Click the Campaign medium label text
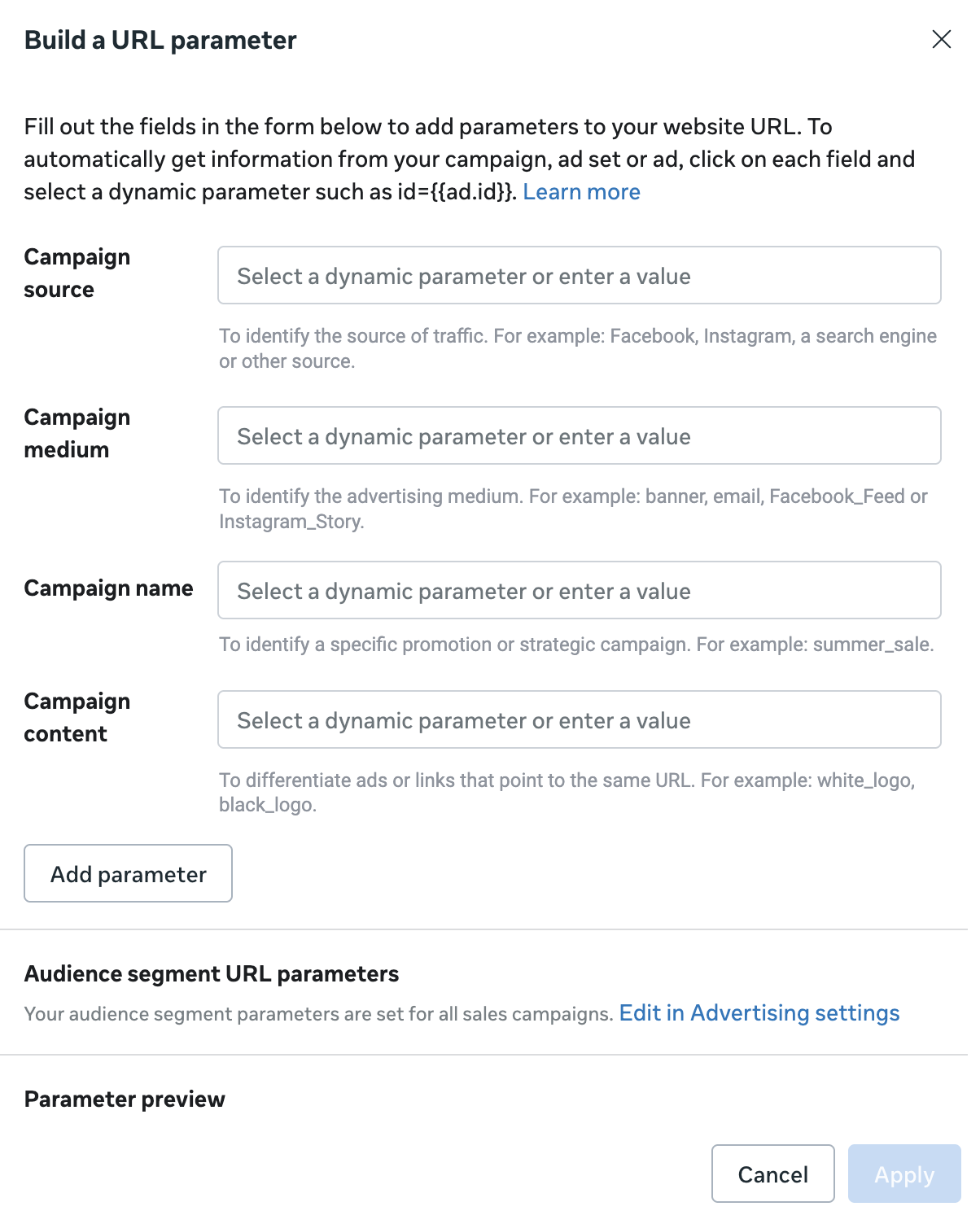 pos(77,434)
